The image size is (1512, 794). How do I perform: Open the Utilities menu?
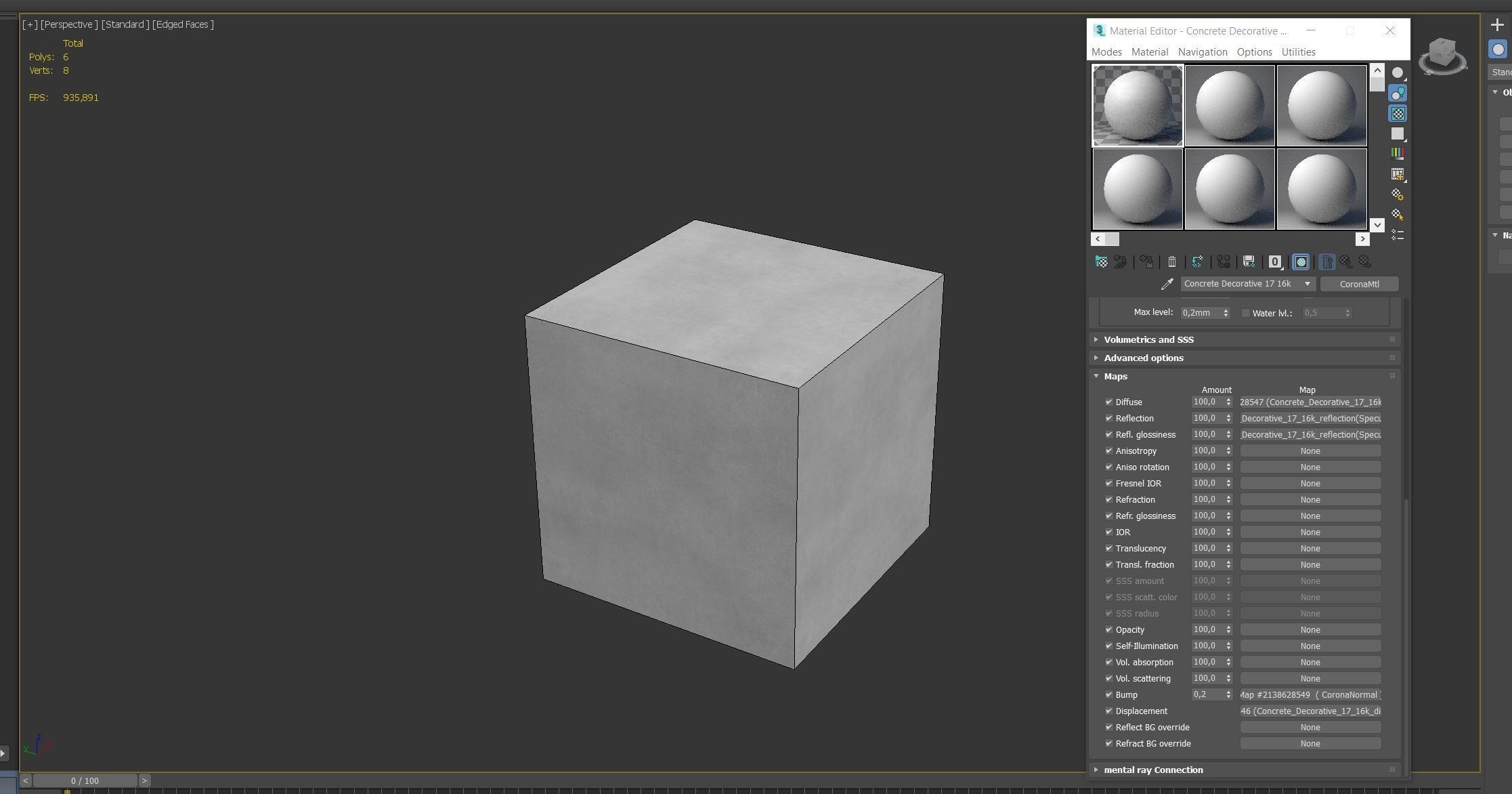pyautogui.click(x=1297, y=52)
